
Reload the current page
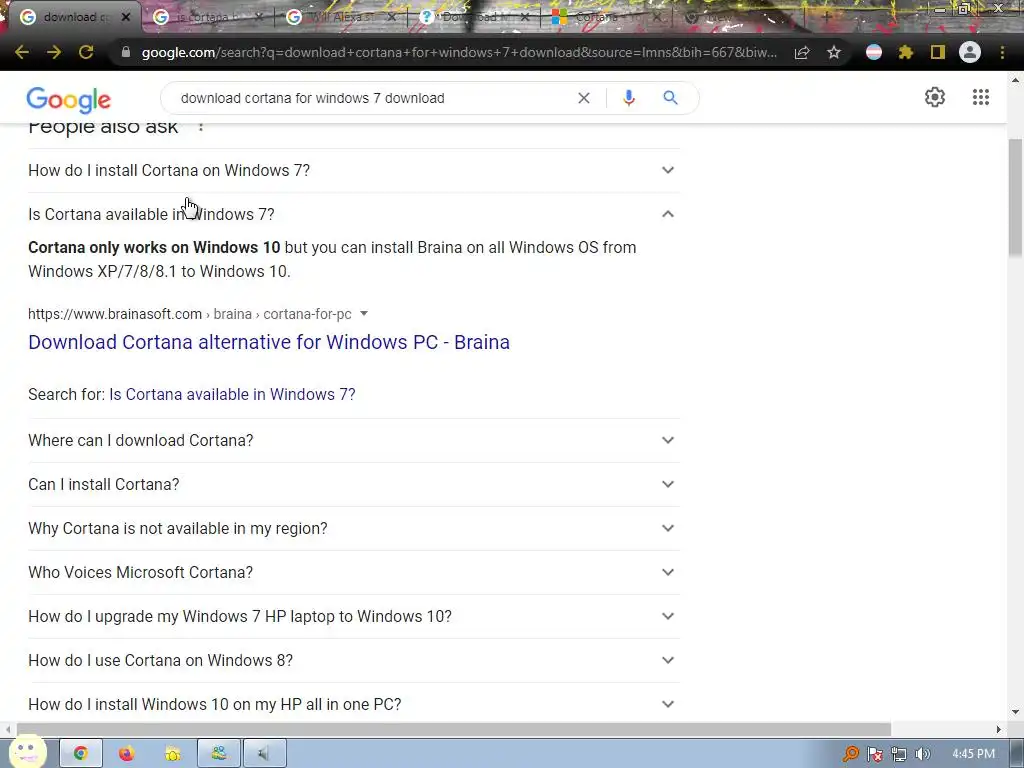[x=86, y=52]
